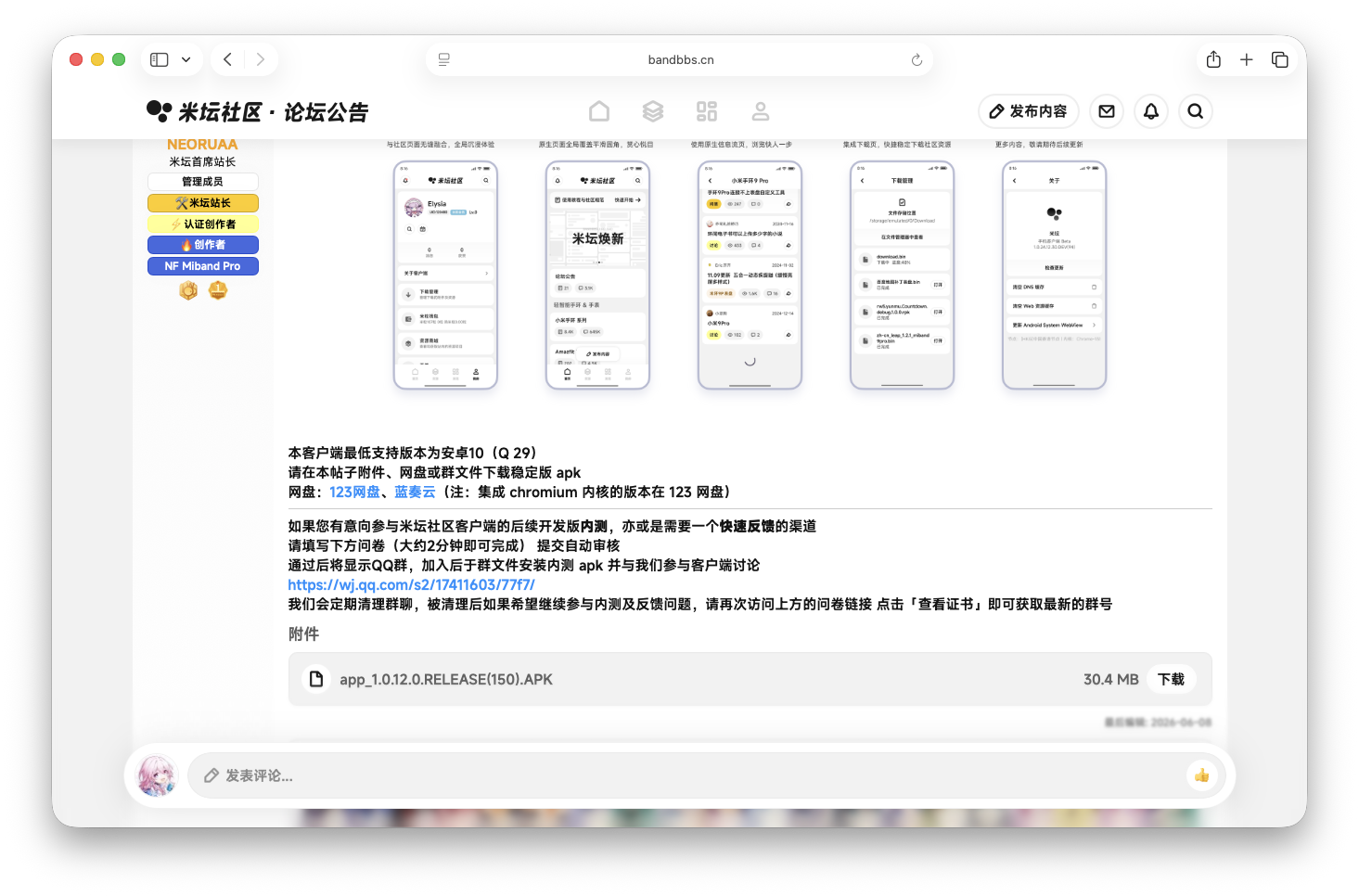Click the 米坛焕新 phone screenshot thumbnail
Image resolution: width=1359 pixels, height=896 pixels.
click(x=597, y=275)
